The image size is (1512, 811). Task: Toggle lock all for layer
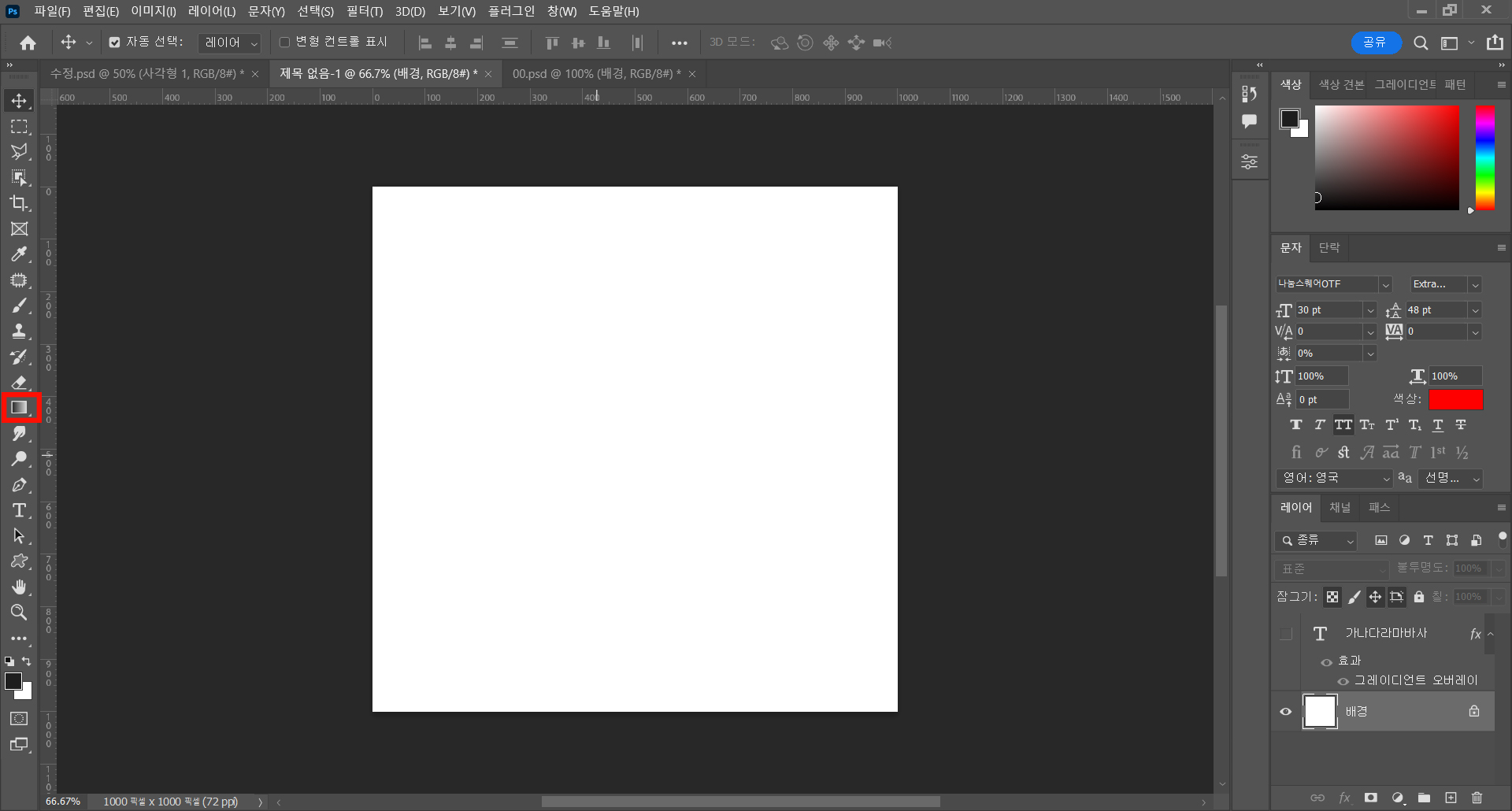(1419, 598)
